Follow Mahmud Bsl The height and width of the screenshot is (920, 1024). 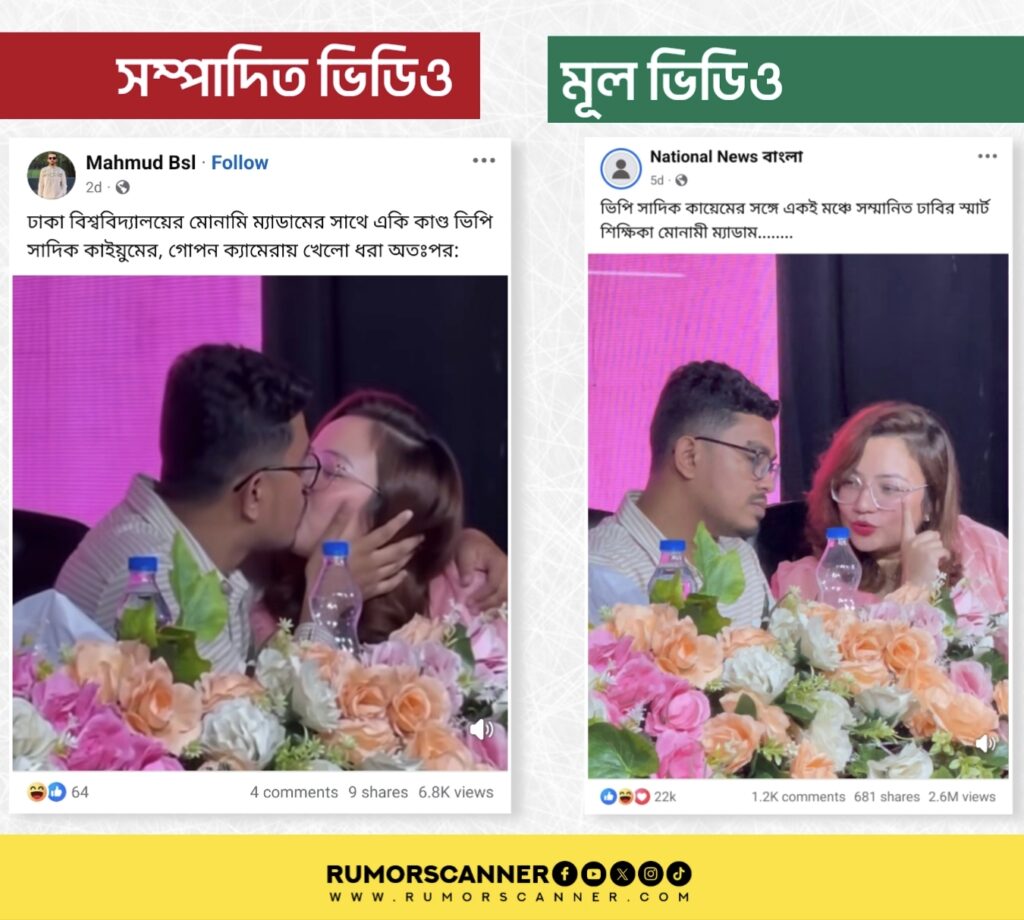pyautogui.click(x=240, y=163)
